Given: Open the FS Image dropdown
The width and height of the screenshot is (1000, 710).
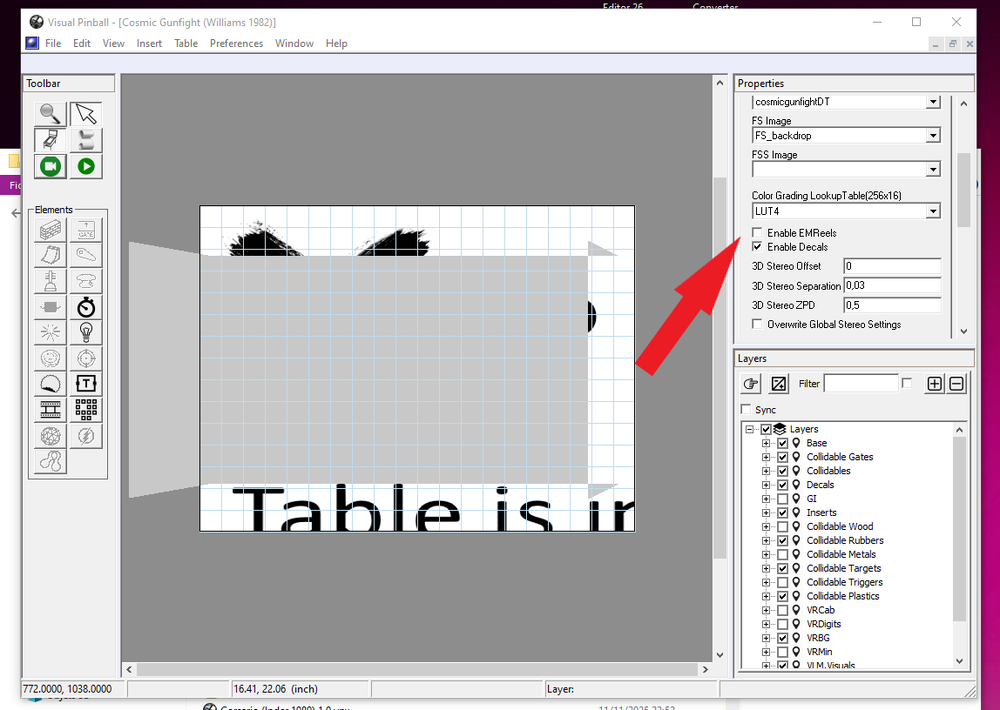Looking at the screenshot, I should 934,135.
